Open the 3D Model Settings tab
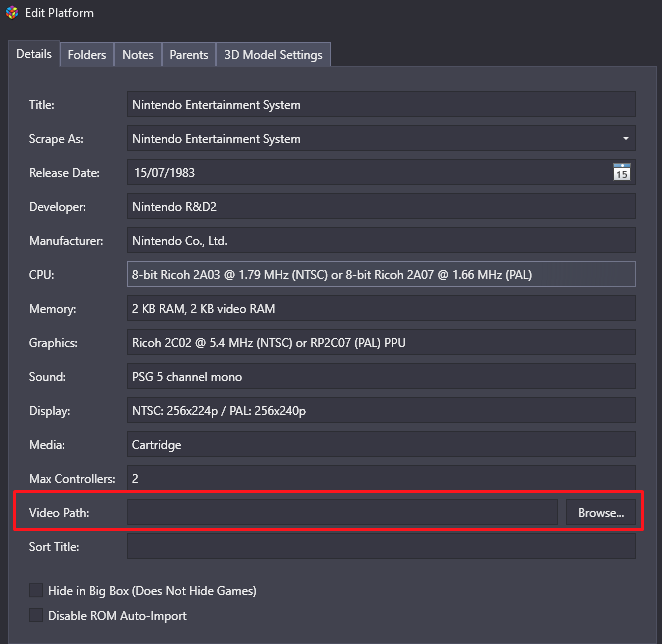This screenshot has width=662, height=644. click(273, 55)
